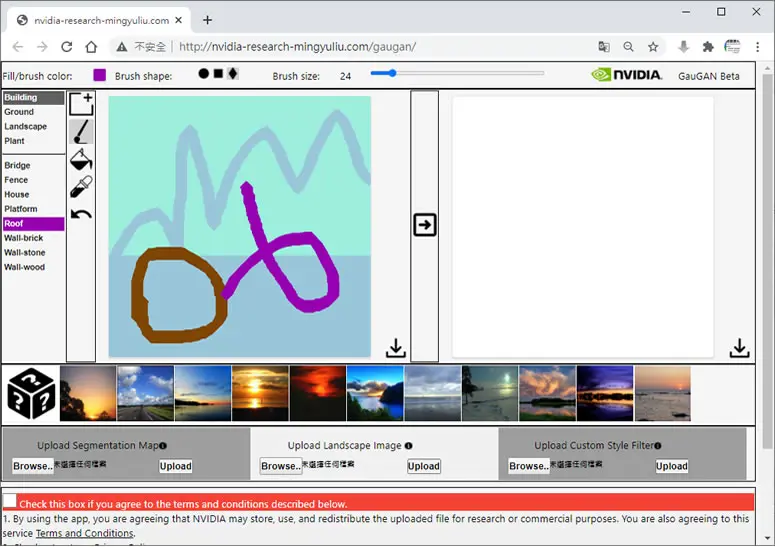
Task: Select the circle brush shape
Action: coord(203,74)
